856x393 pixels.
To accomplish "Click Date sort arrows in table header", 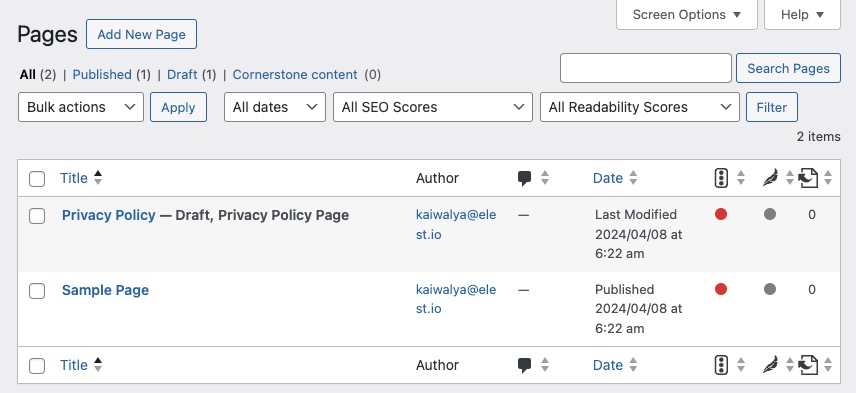I will (633, 178).
